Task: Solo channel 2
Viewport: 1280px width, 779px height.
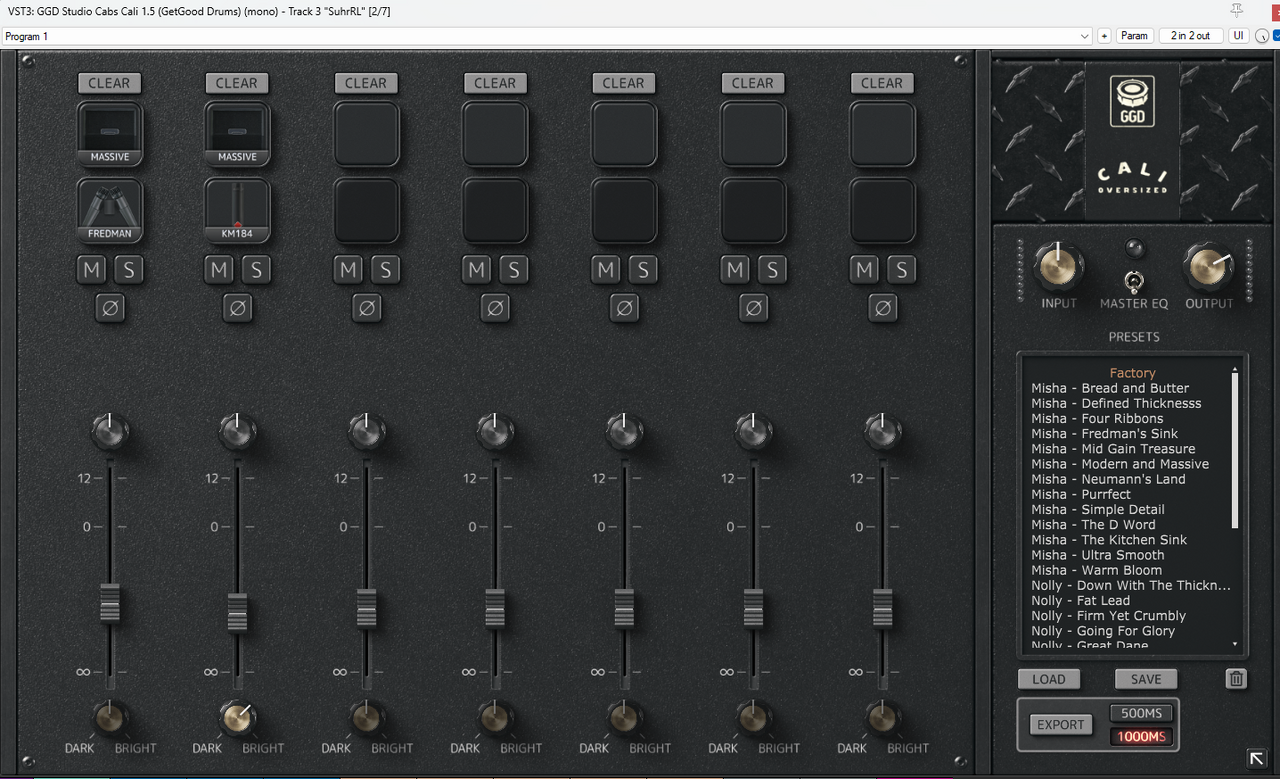Action: tap(256, 269)
